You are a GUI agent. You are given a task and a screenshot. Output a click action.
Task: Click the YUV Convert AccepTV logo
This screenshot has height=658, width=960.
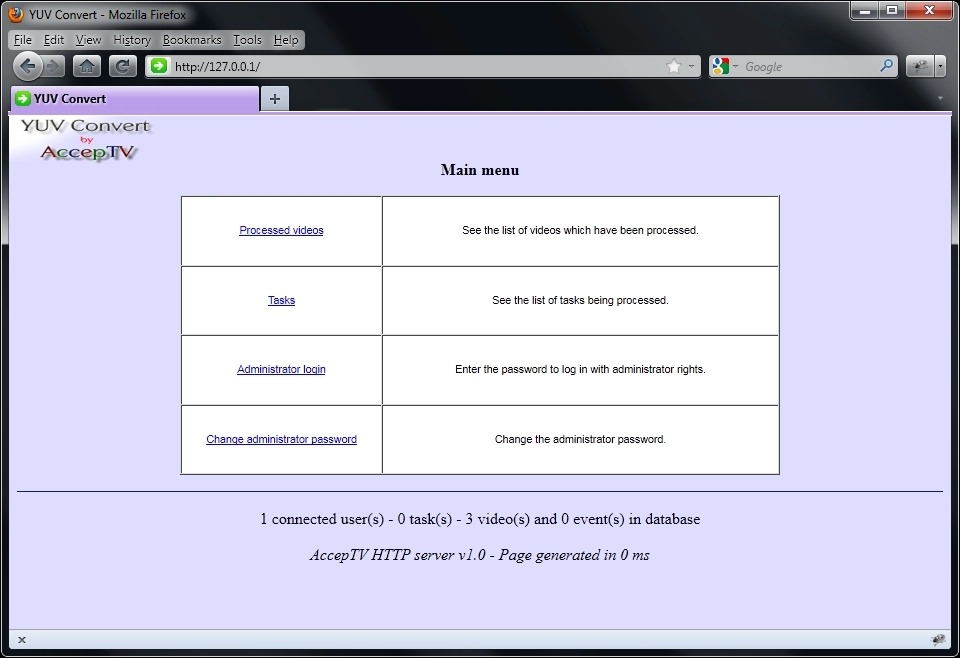(x=85, y=140)
